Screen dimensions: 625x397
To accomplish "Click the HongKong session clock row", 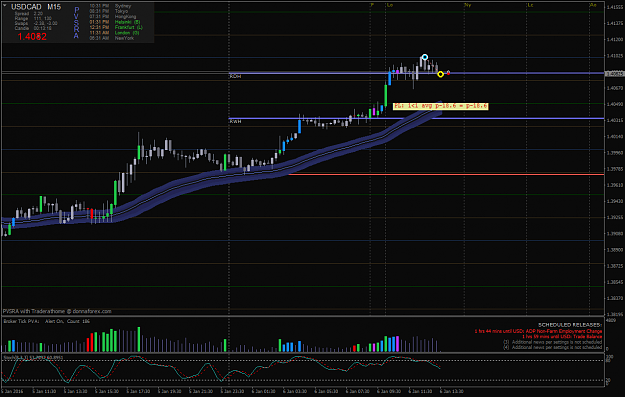I will (x=112, y=17).
